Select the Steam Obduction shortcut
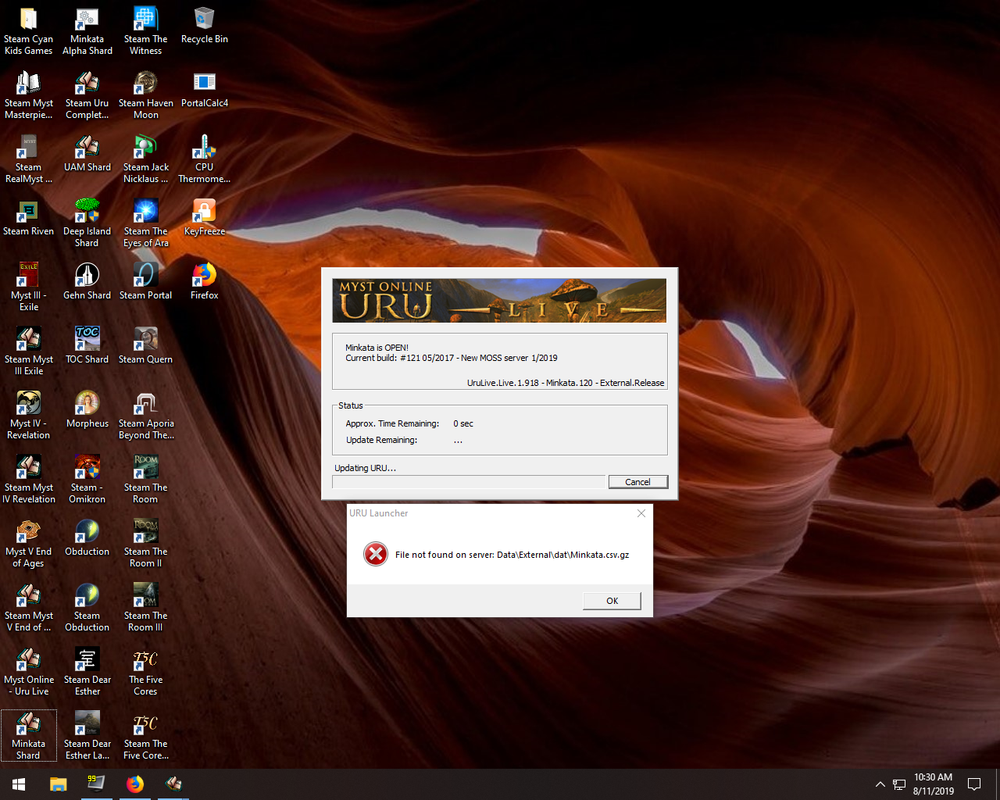 coord(87,609)
